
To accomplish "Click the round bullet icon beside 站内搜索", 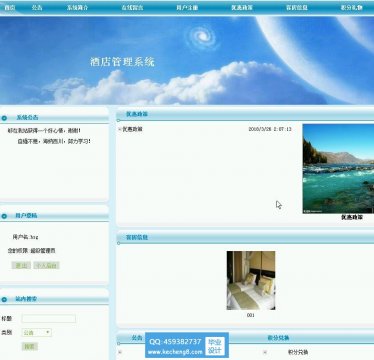I will click(4, 299).
